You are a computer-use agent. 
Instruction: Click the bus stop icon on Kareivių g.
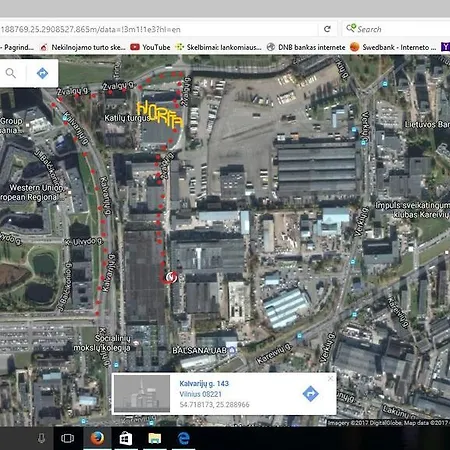click(299, 336)
